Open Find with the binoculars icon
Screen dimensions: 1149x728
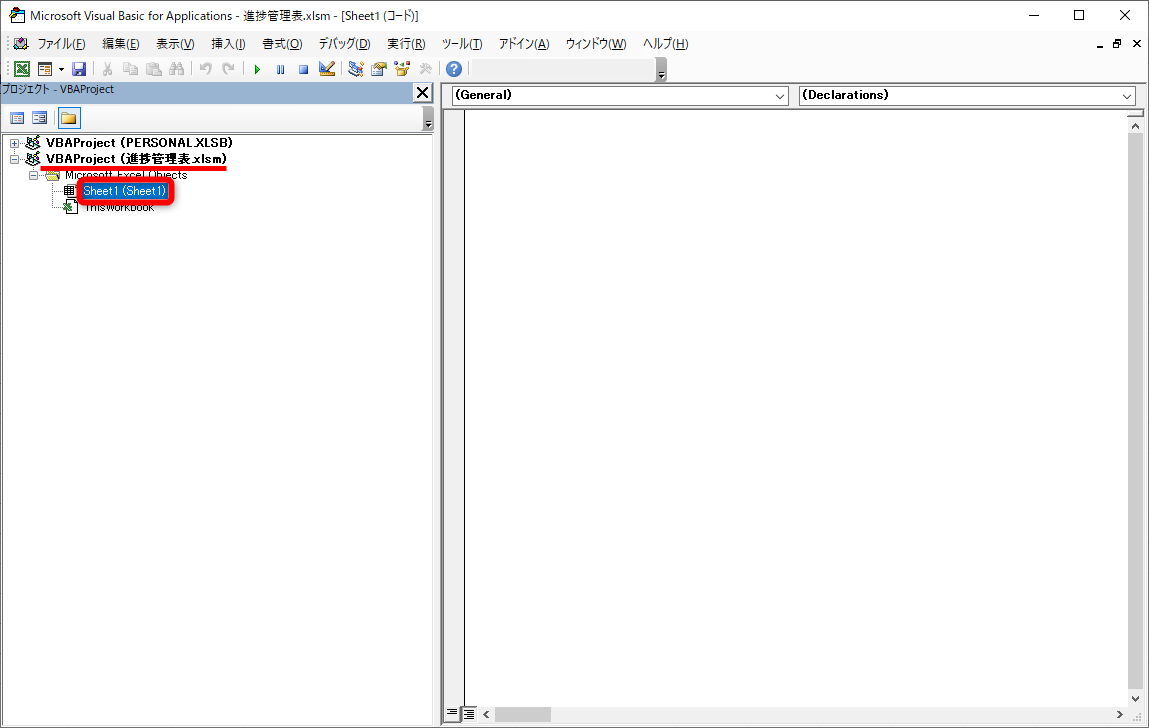(177, 69)
